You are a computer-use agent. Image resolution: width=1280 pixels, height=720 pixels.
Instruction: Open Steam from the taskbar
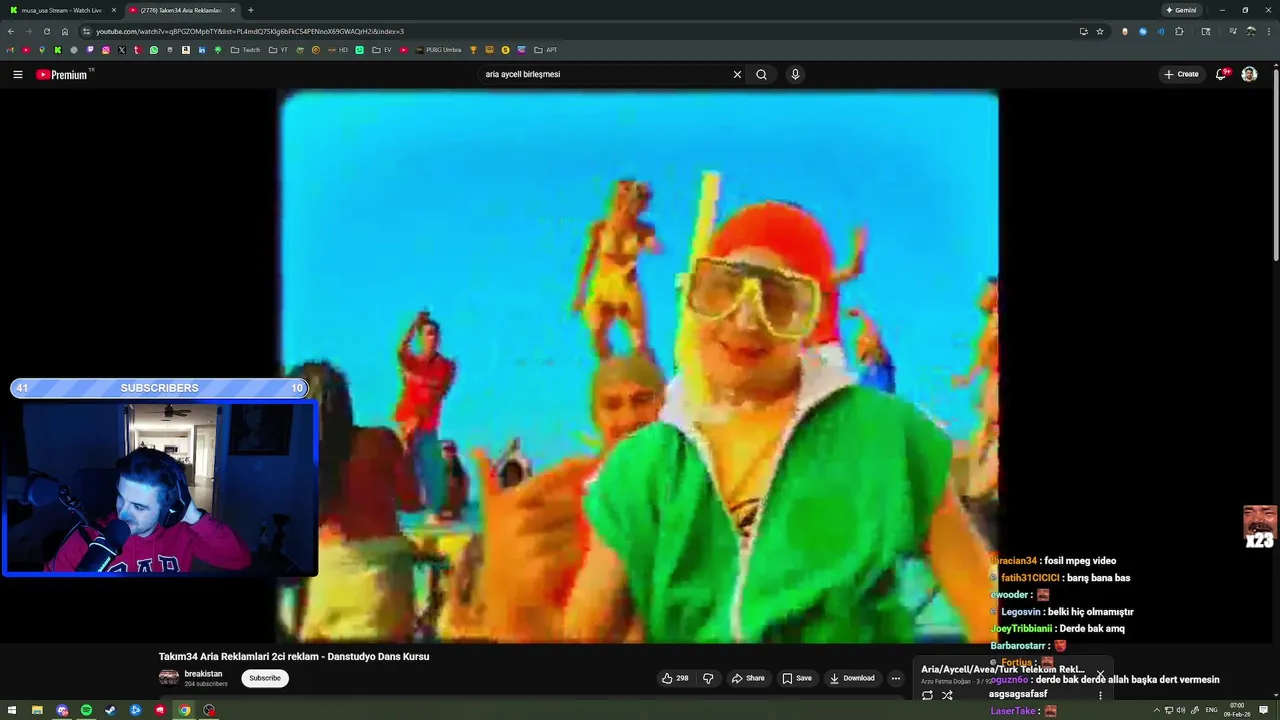pos(111,710)
